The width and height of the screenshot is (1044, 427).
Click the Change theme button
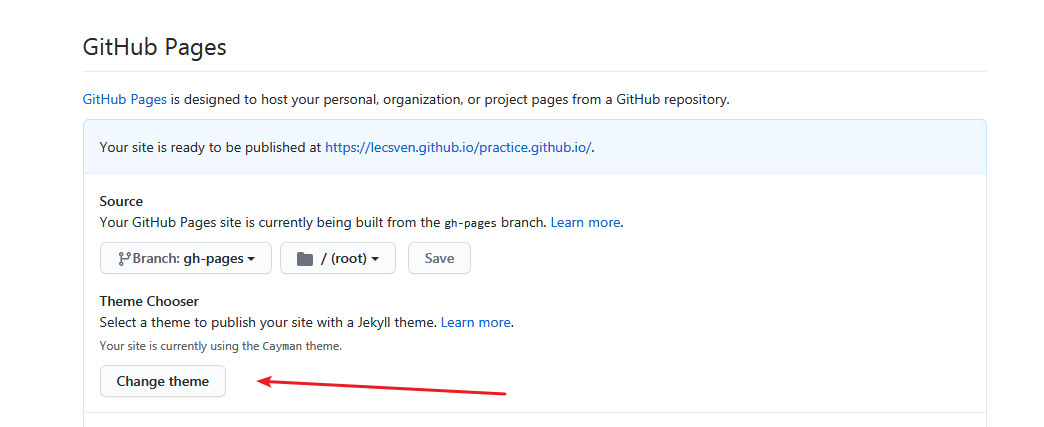click(x=162, y=381)
